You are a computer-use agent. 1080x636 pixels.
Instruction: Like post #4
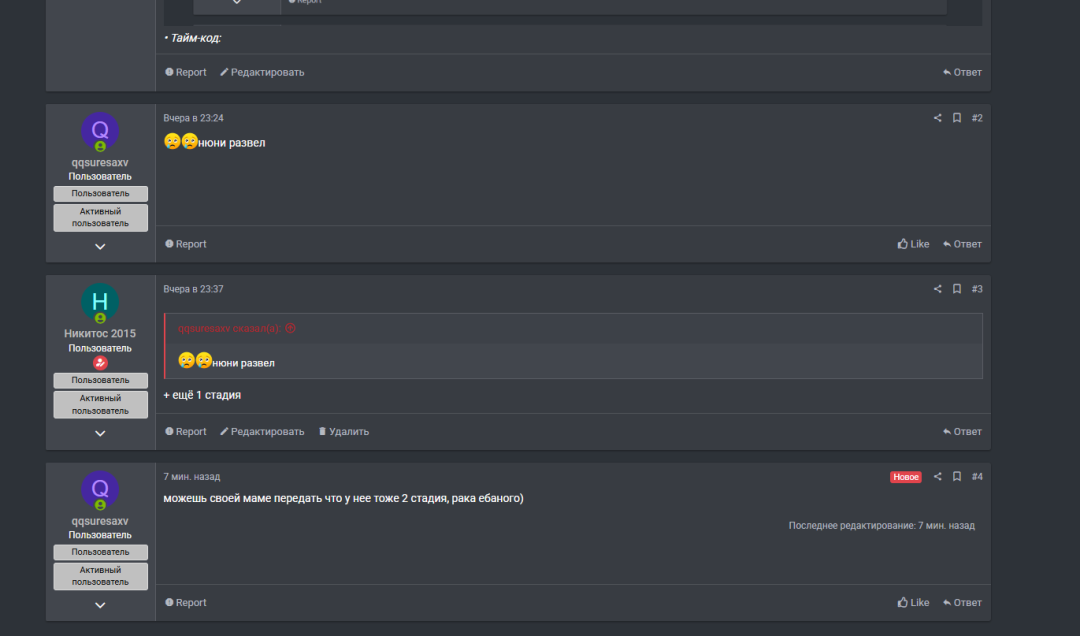tap(913, 603)
